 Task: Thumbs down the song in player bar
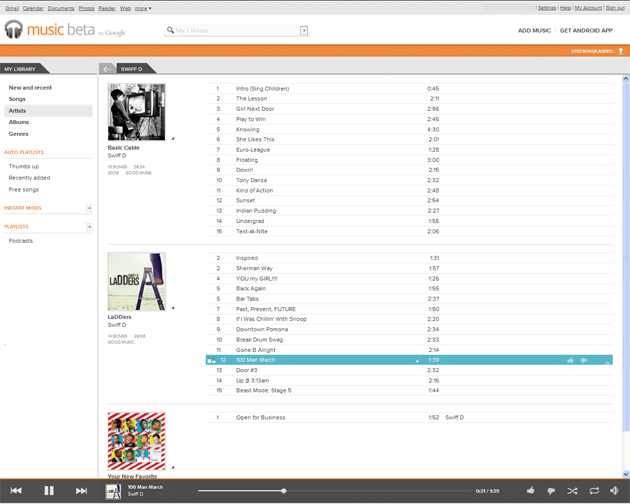pyautogui.click(x=551, y=491)
